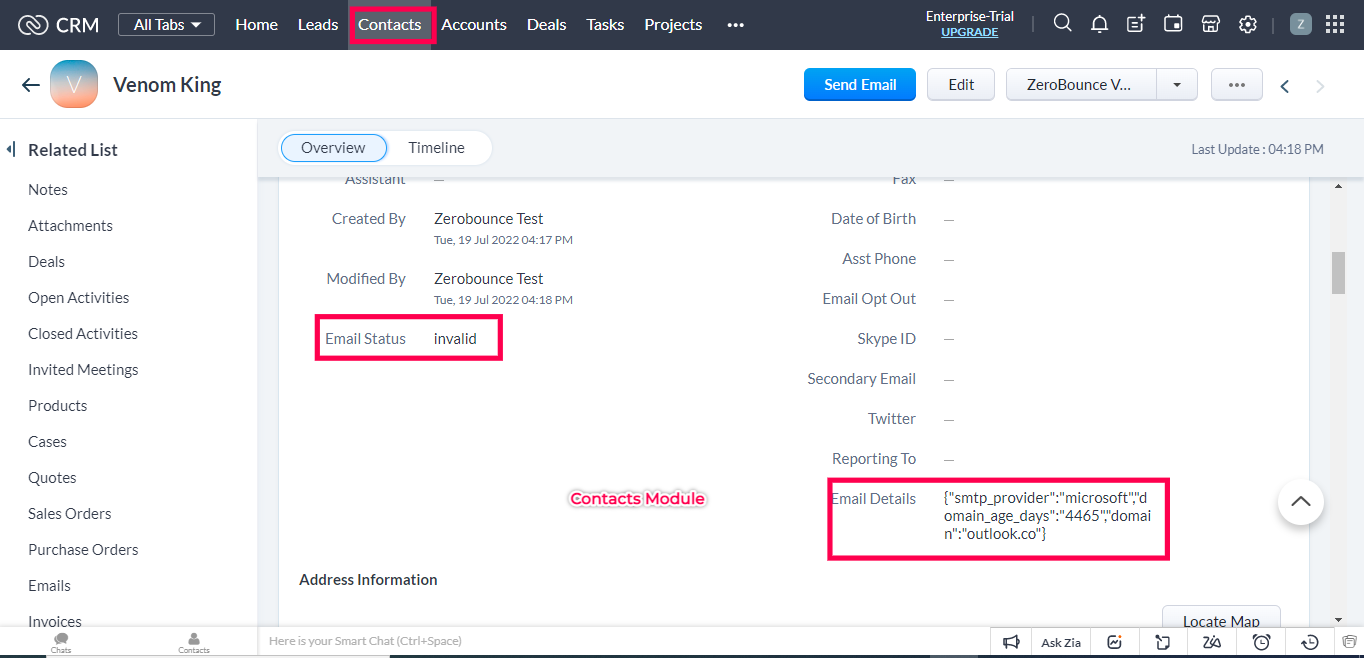1364x658 pixels.
Task: Click the announcements megaphone icon
Action: pyautogui.click(x=1012, y=642)
